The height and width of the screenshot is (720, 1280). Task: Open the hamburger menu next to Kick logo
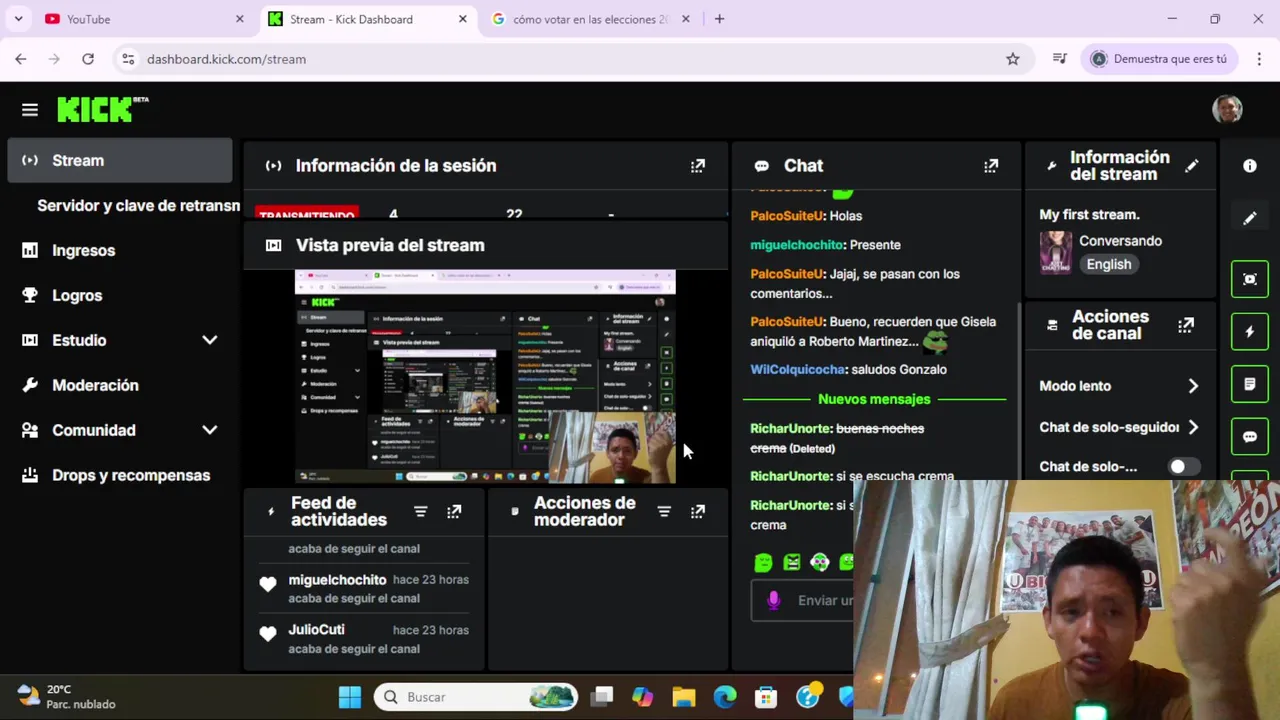coord(30,110)
